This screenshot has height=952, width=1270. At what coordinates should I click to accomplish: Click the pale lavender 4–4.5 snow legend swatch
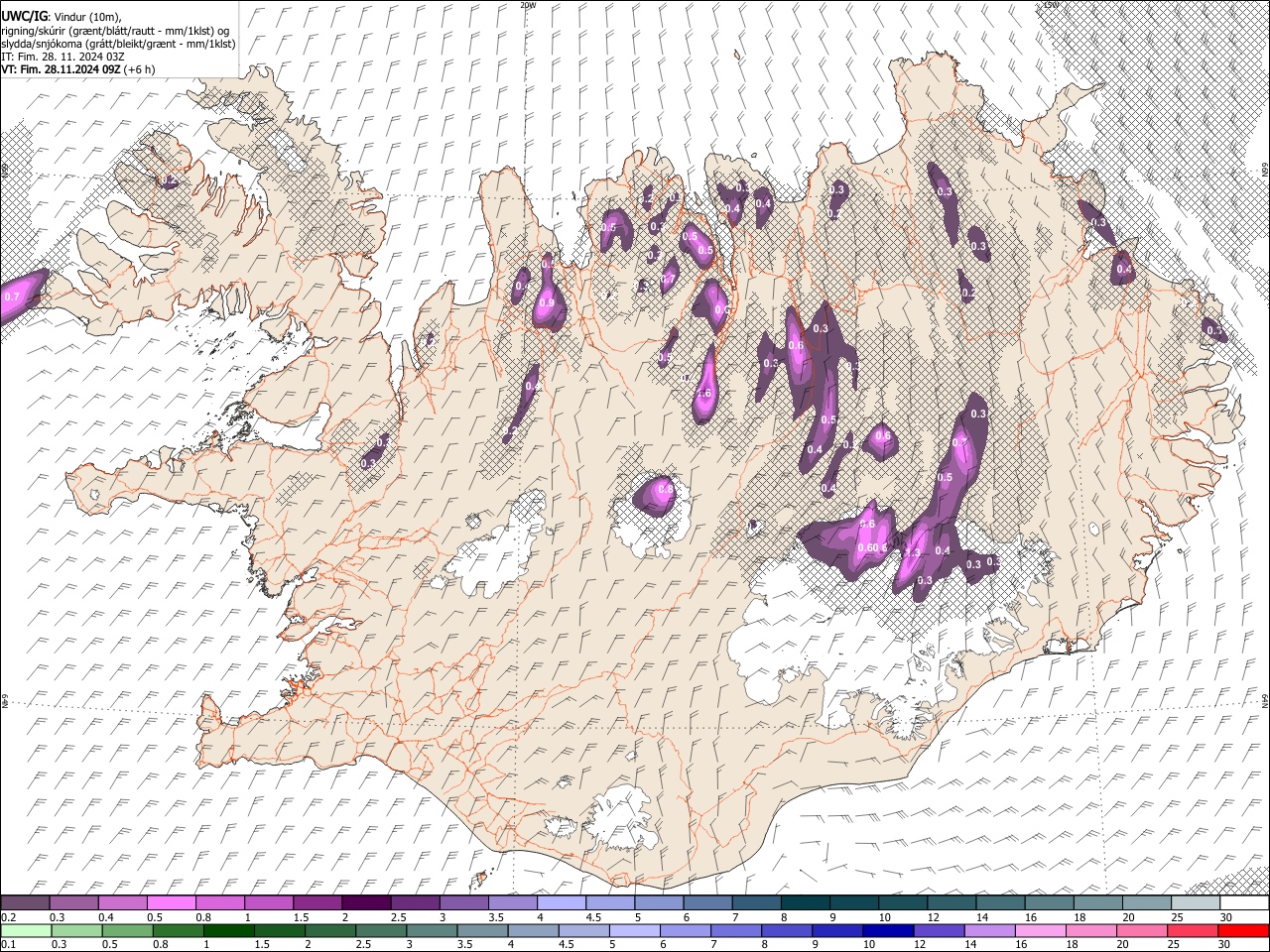point(562,903)
